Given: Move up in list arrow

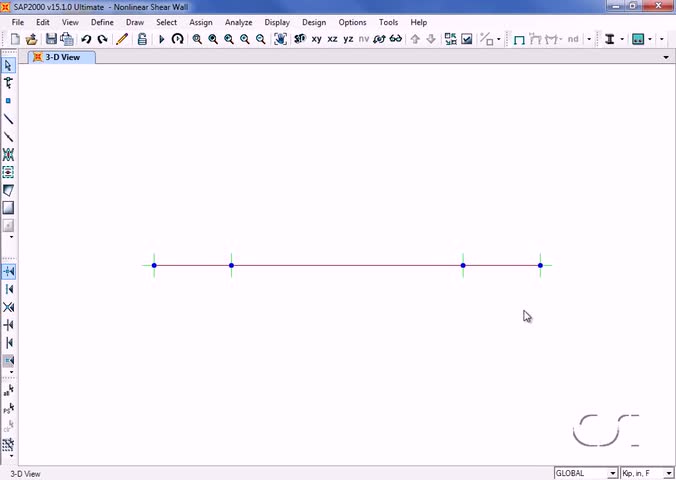Looking at the screenshot, I should point(415,39).
